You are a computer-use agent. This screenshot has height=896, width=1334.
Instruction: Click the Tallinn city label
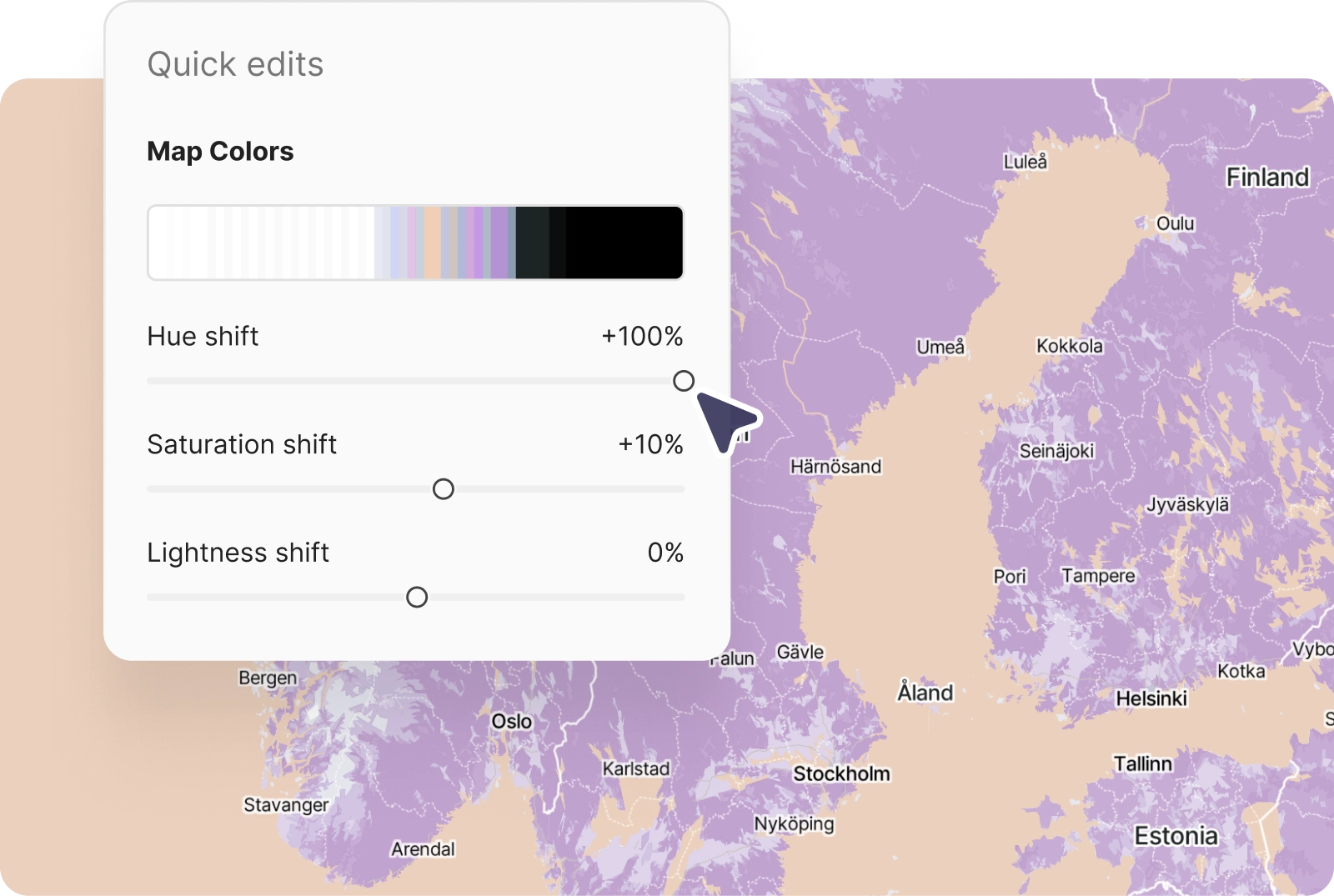point(1145,763)
